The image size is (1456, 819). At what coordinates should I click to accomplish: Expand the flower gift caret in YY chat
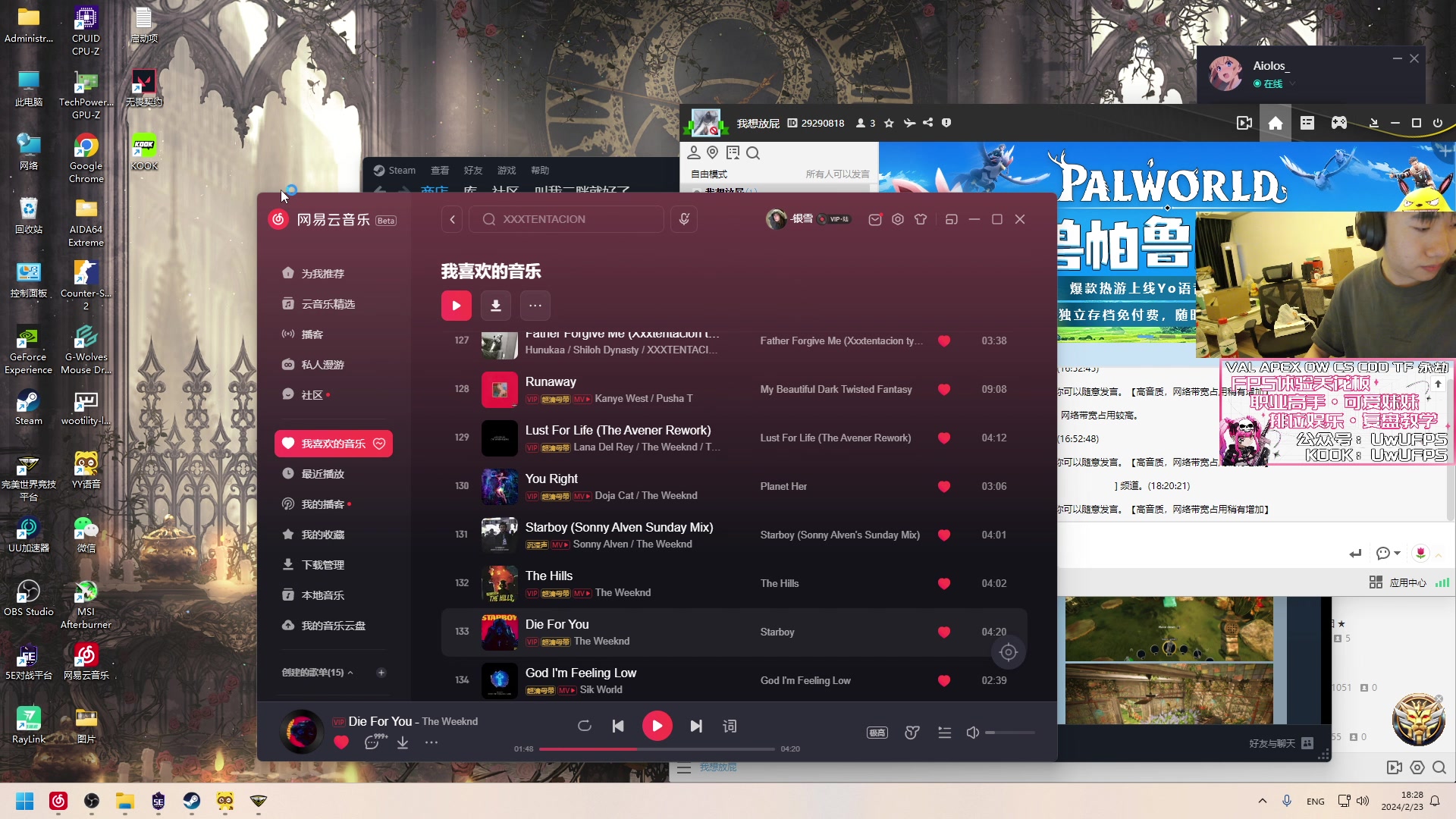(x=1439, y=555)
